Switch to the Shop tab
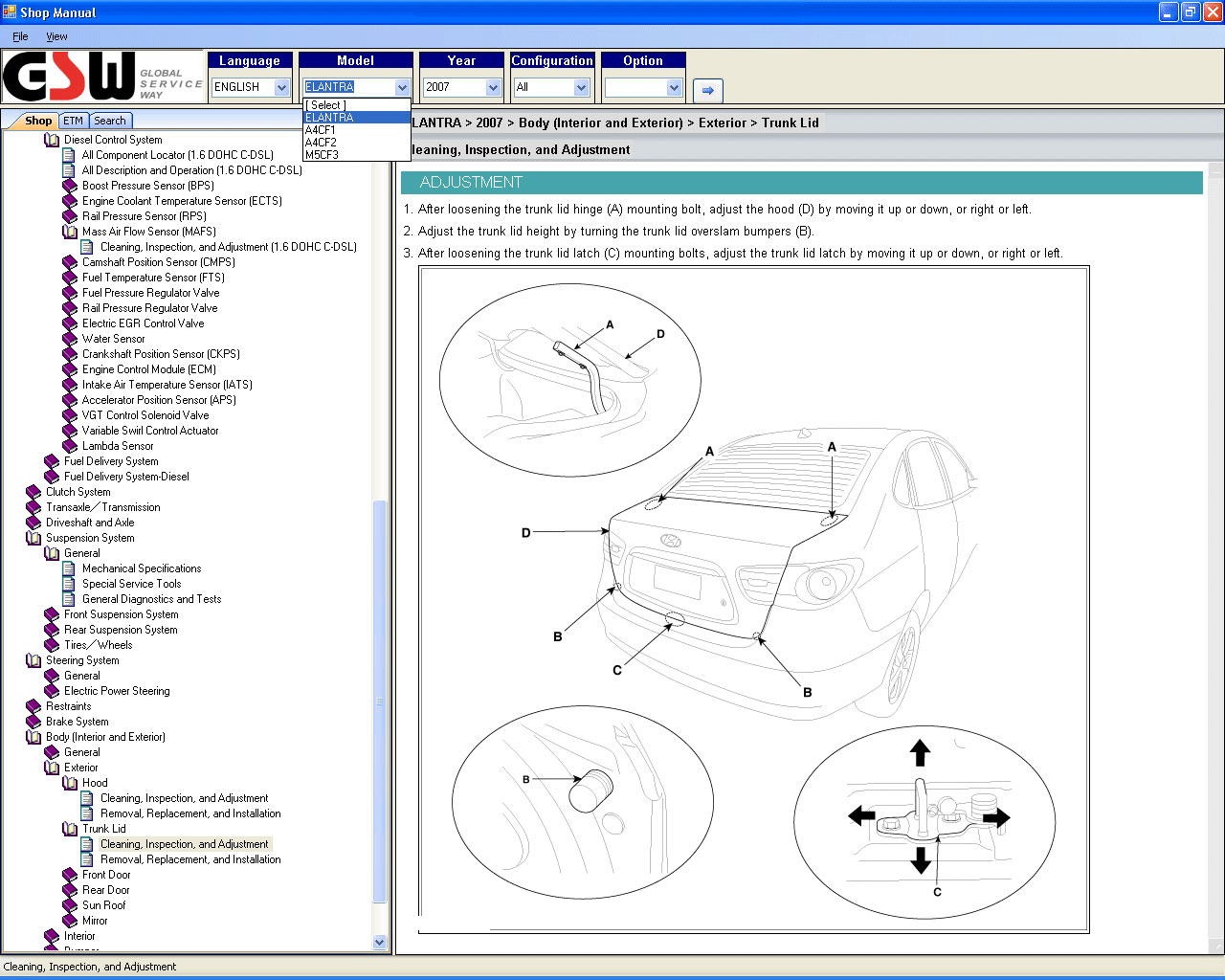The width and height of the screenshot is (1225, 980). click(38, 121)
